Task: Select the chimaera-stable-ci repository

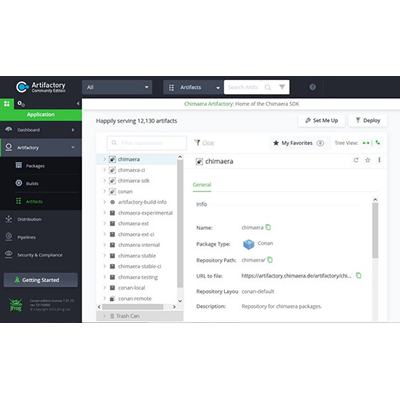Action: tap(139, 266)
